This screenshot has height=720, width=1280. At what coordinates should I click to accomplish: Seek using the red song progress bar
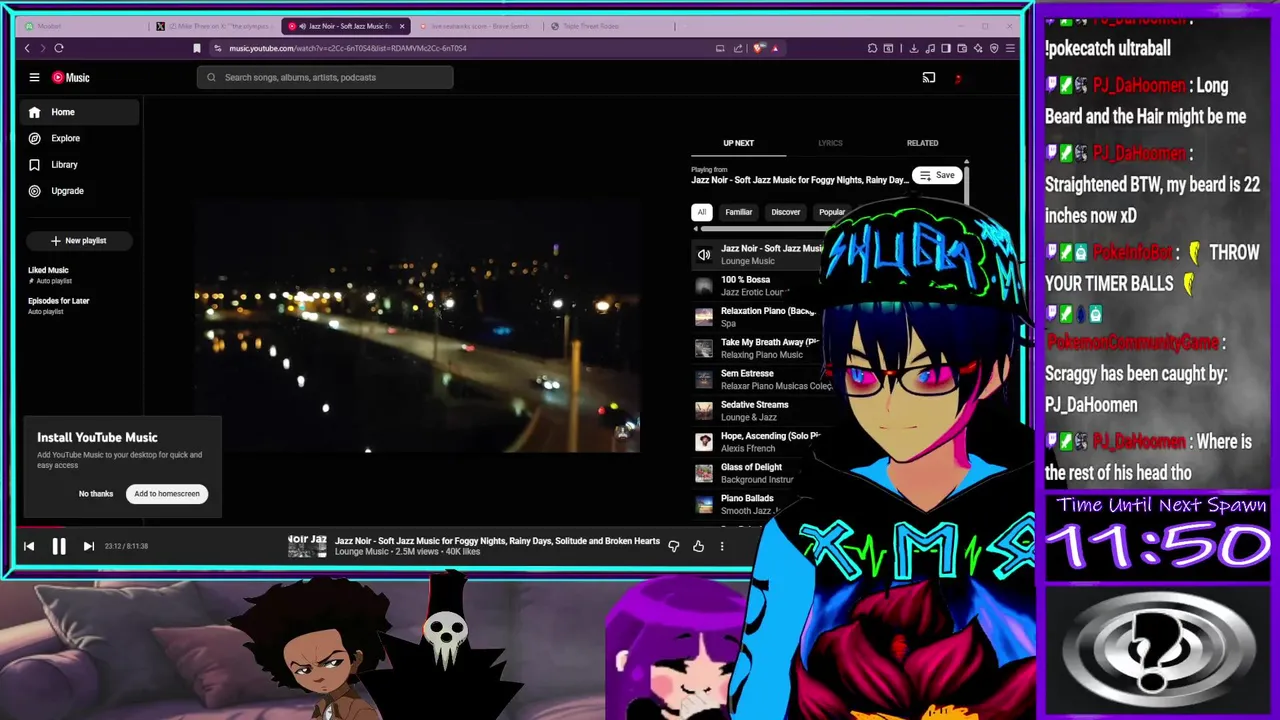click(40, 527)
